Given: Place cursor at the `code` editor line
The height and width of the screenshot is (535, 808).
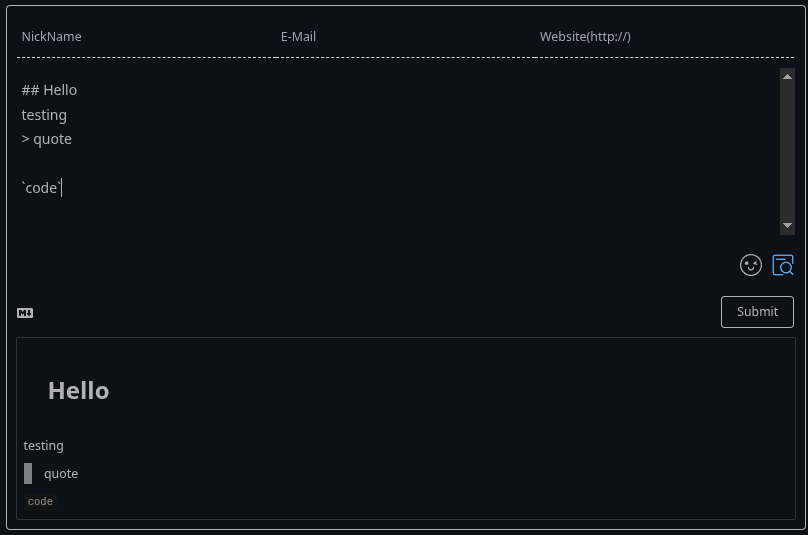Looking at the screenshot, I should pyautogui.click(x=42, y=188).
